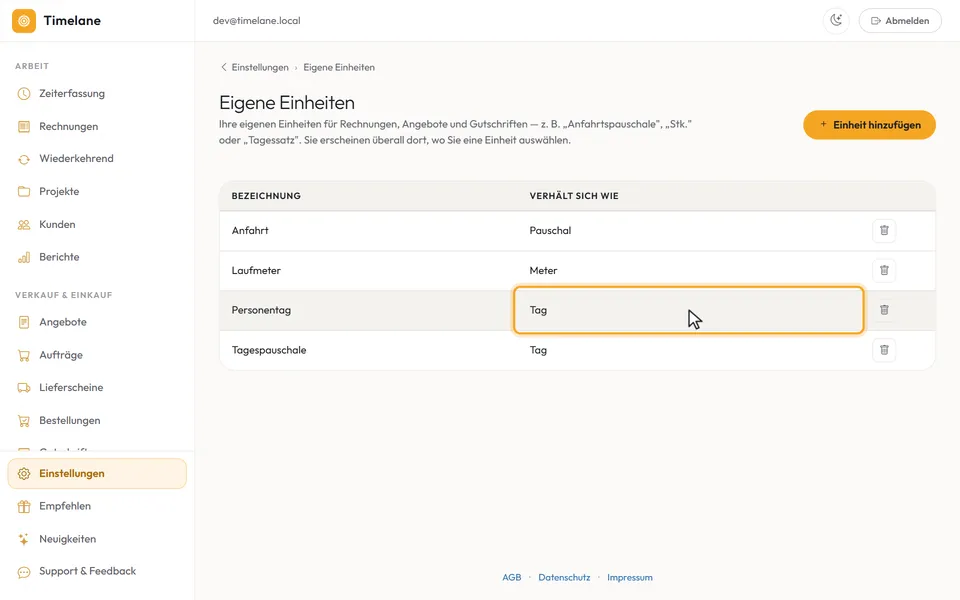
Task: Open the Wiederkehrend section
Action: [97, 159]
